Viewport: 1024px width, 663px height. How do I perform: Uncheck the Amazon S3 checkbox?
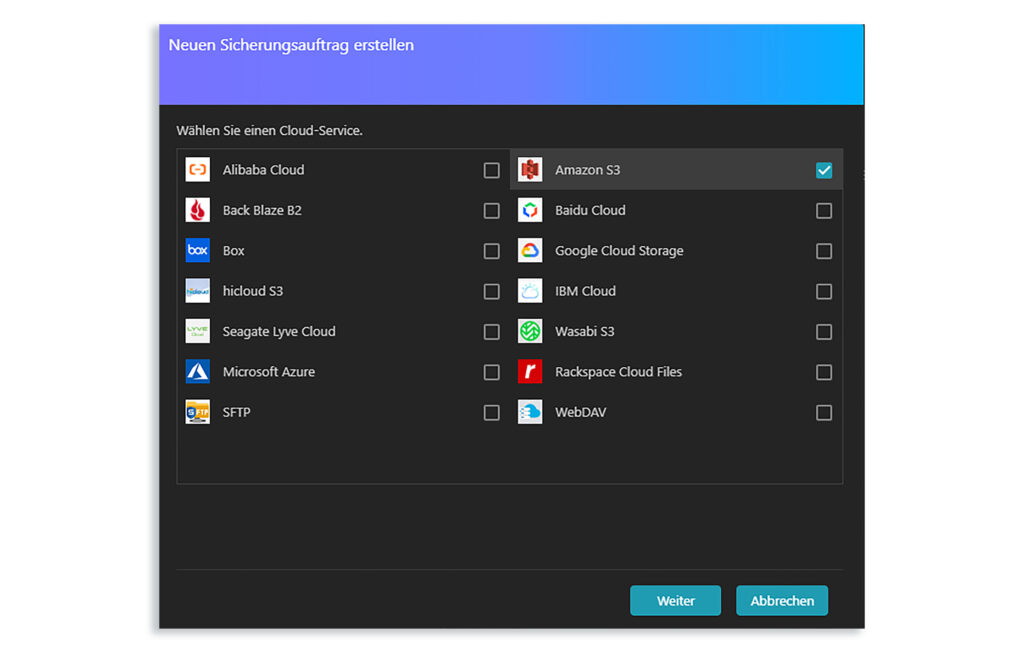(x=824, y=170)
